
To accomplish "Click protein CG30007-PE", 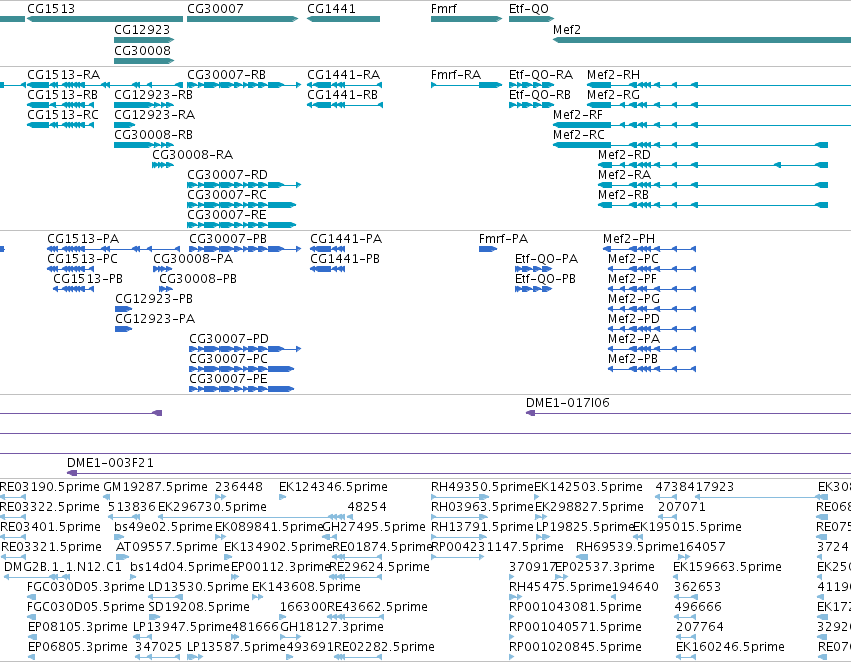I will coord(228,379).
